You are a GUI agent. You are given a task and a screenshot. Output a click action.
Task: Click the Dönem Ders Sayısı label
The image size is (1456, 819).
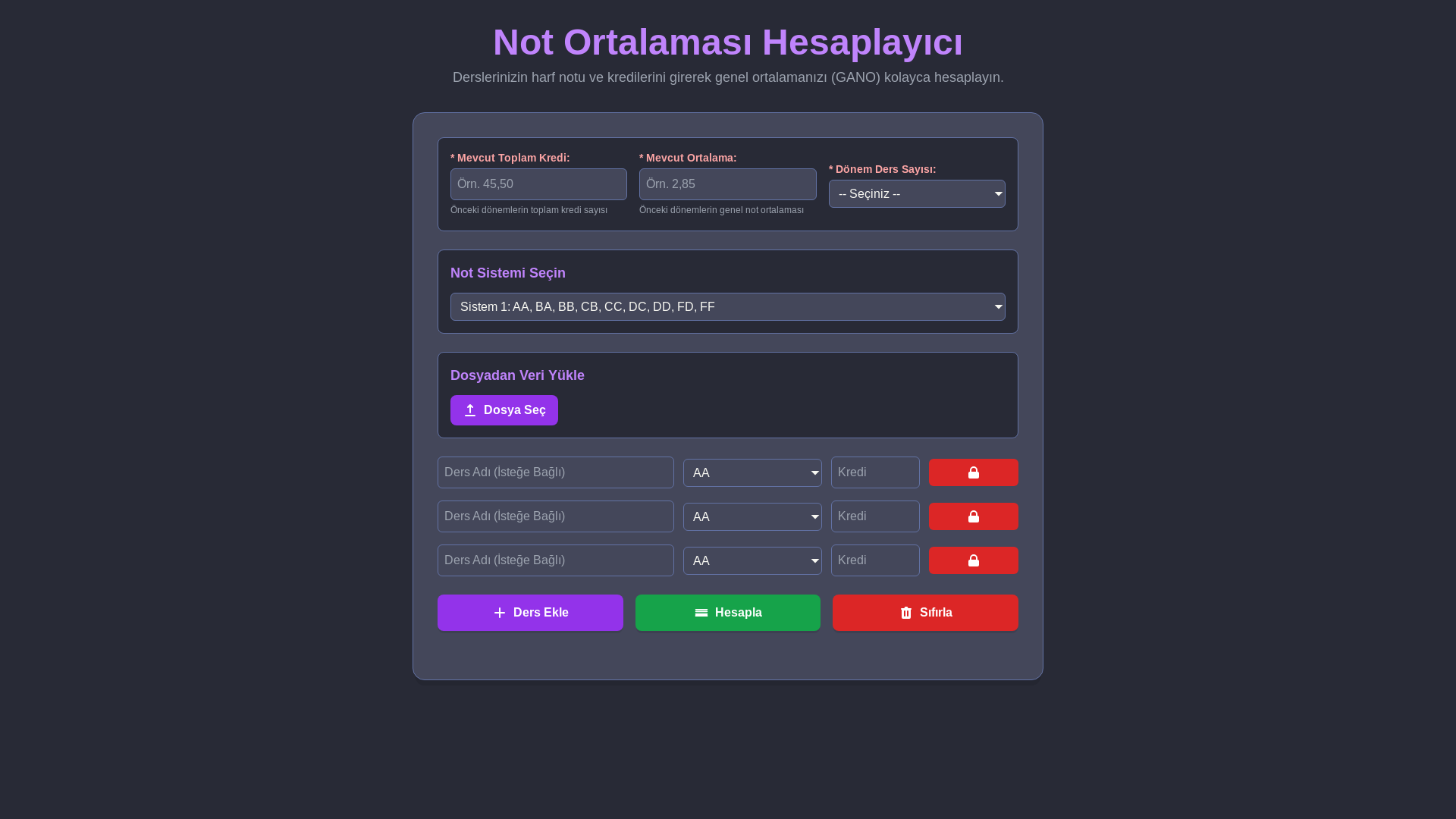(x=883, y=169)
